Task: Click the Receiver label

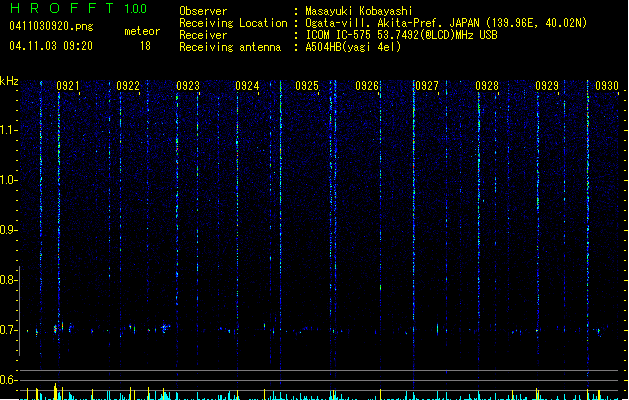Action: pyautogui.click(x=203, y=35)
